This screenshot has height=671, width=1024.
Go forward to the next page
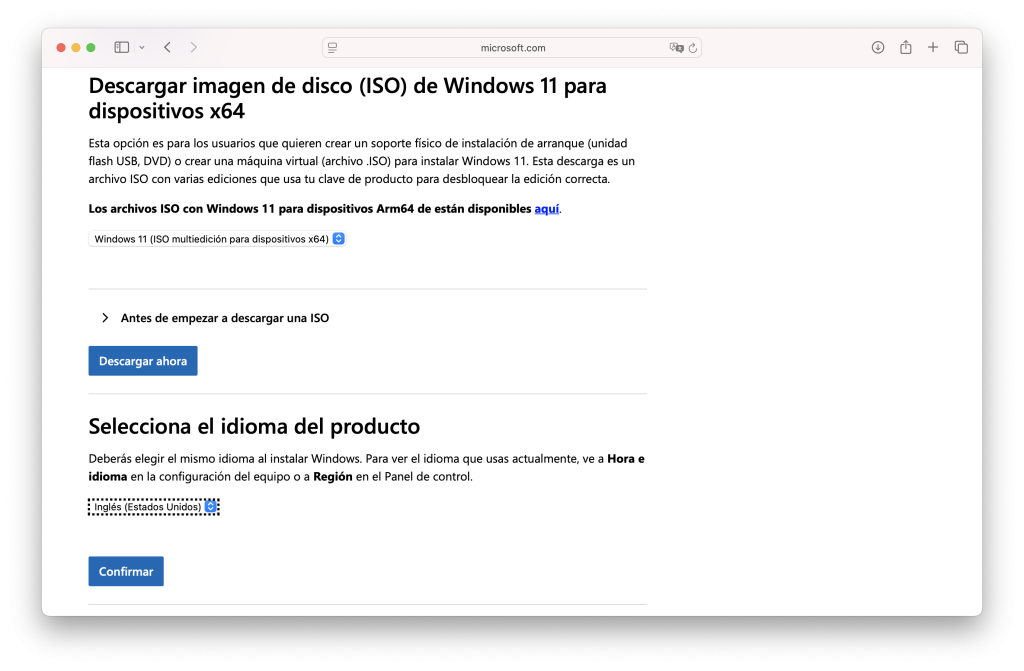click(193, 47)
